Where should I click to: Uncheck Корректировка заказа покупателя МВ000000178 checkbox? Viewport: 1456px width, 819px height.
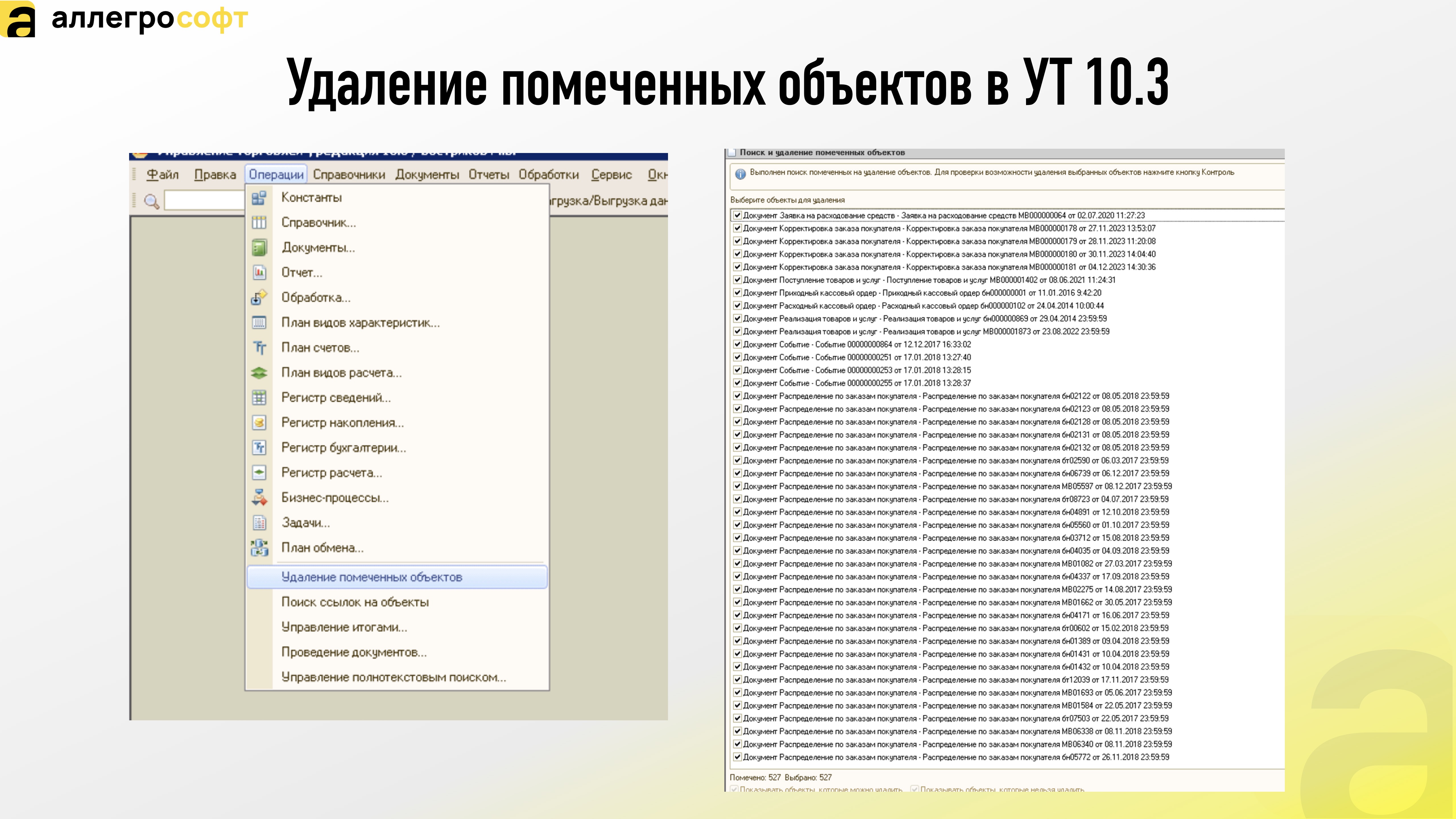(737, 228)
